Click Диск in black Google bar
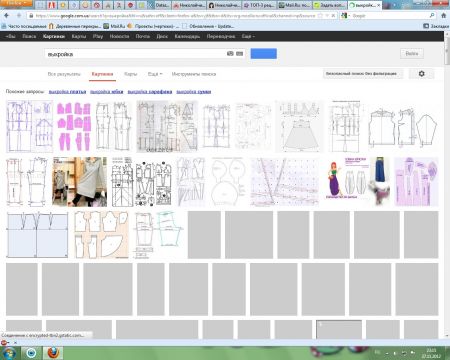 [162, 36]
